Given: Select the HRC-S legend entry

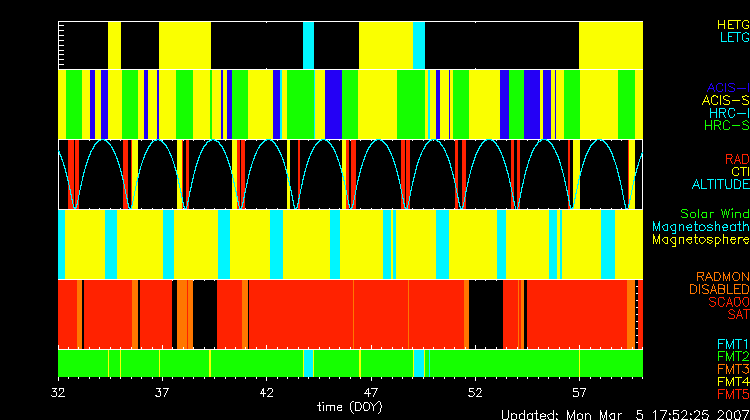Looking at the screenshot, I should [x=725, y=126].
